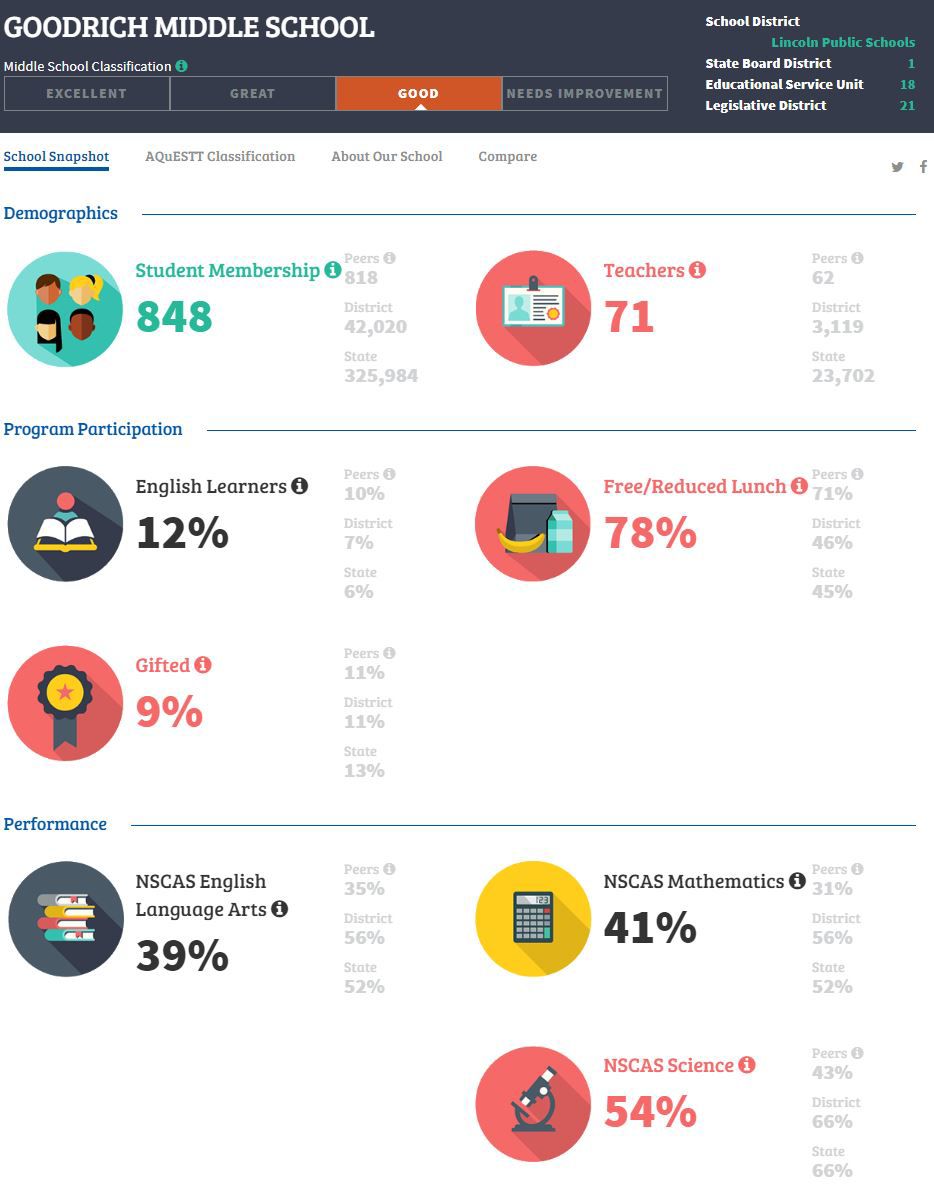Click the microscope NSCAS Science icon
Viewport: 934px width, 1194px height.
[x=533, y=1104]
